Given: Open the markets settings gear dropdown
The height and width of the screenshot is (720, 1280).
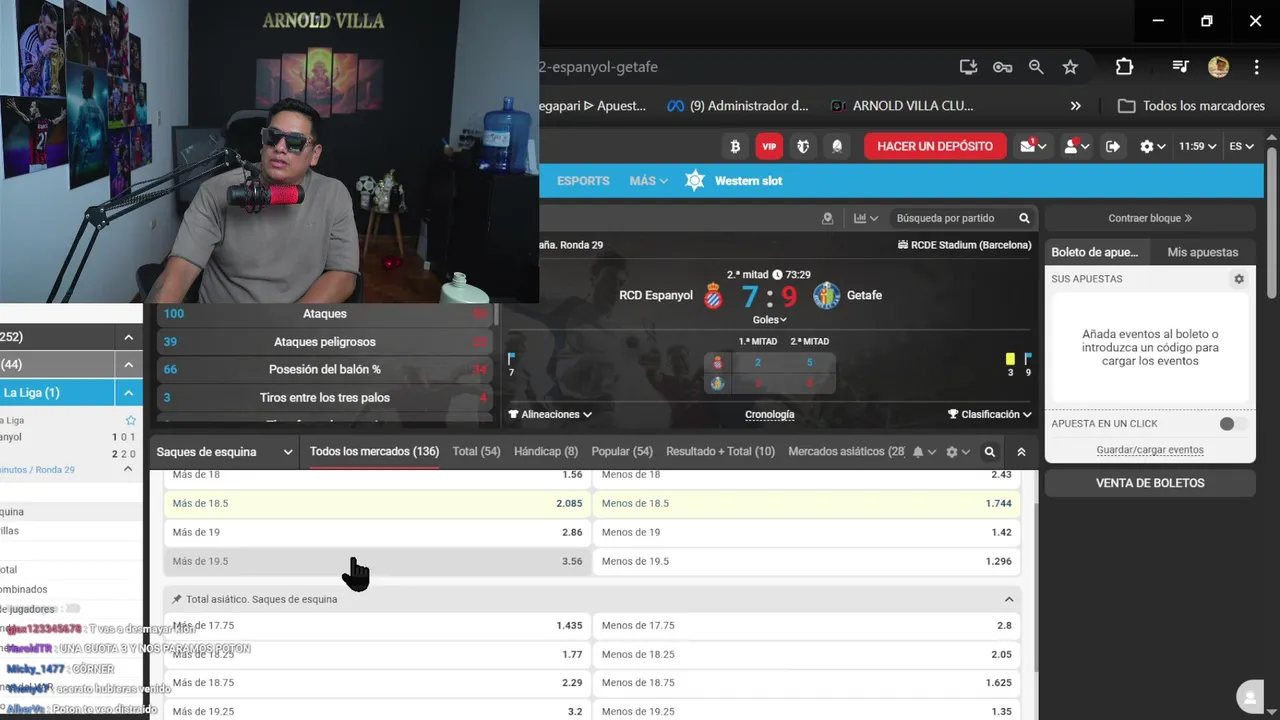Looking at the screenshot, I should [958, 452].
